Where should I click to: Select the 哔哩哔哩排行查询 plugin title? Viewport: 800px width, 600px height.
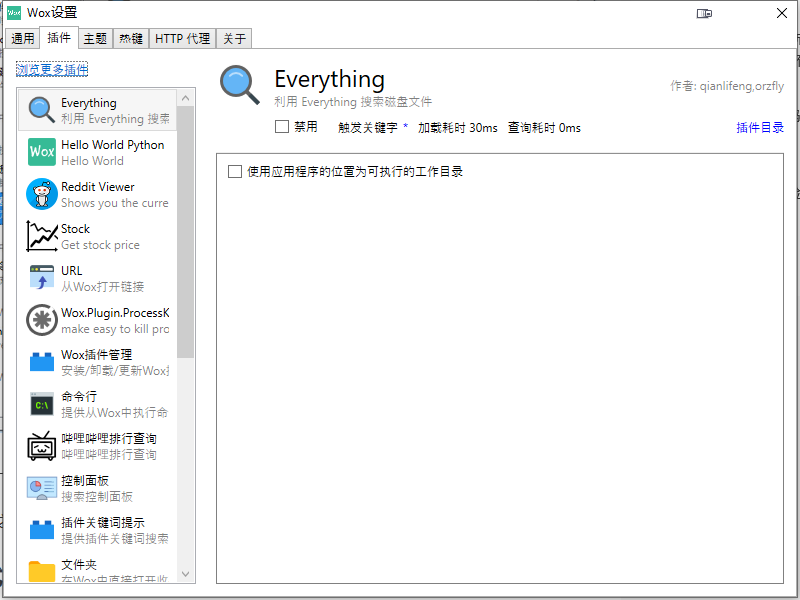(109, 438)
